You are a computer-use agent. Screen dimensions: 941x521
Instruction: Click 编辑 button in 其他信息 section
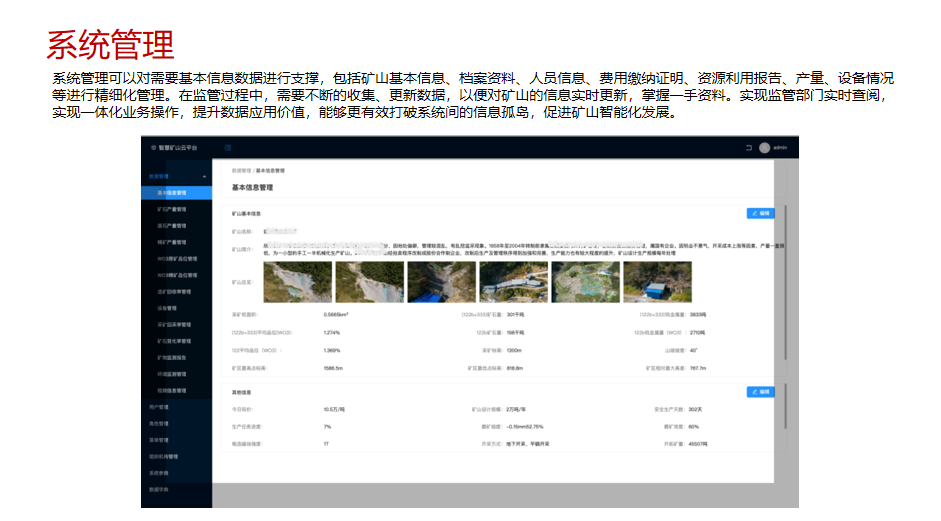click(x=760, y=392)
